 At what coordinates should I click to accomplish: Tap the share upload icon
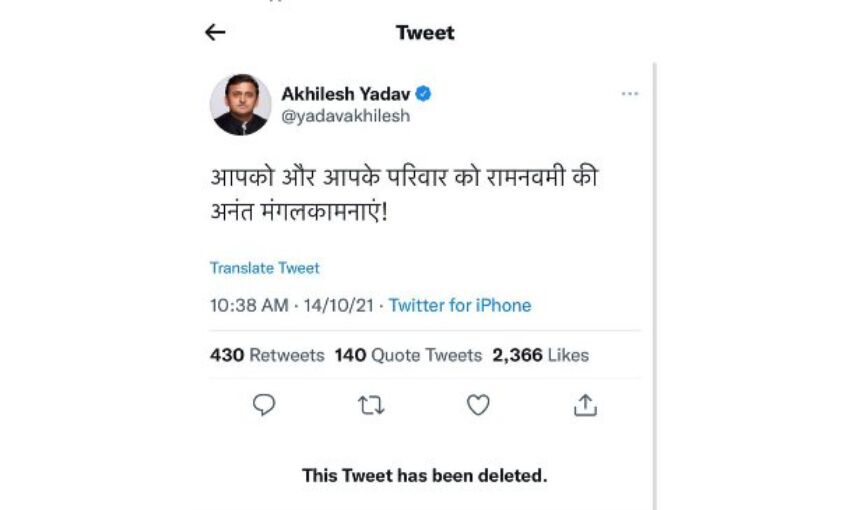point(585,404)
